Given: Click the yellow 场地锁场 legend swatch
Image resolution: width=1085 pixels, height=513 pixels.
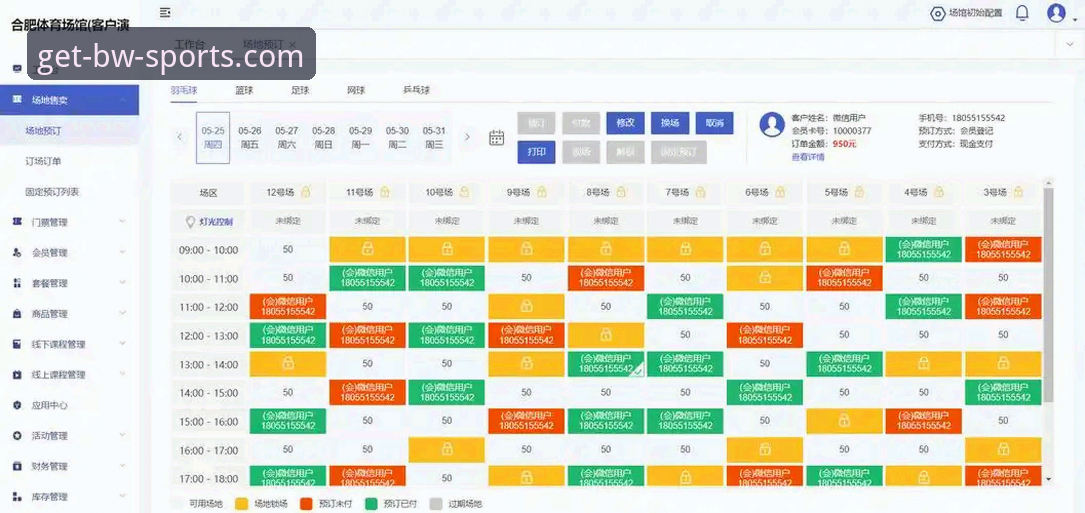Looking at the screenshot, I should pos(242,504).
